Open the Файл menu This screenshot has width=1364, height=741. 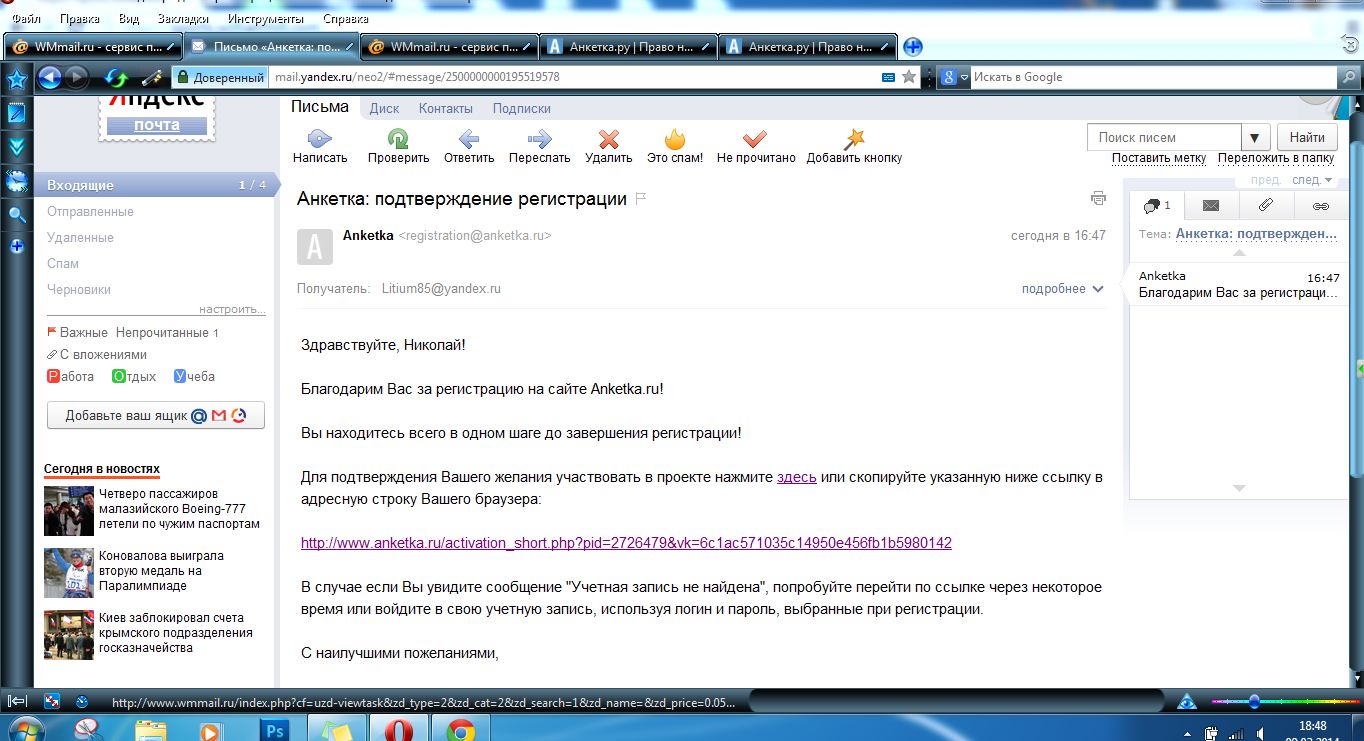point(26,19)
